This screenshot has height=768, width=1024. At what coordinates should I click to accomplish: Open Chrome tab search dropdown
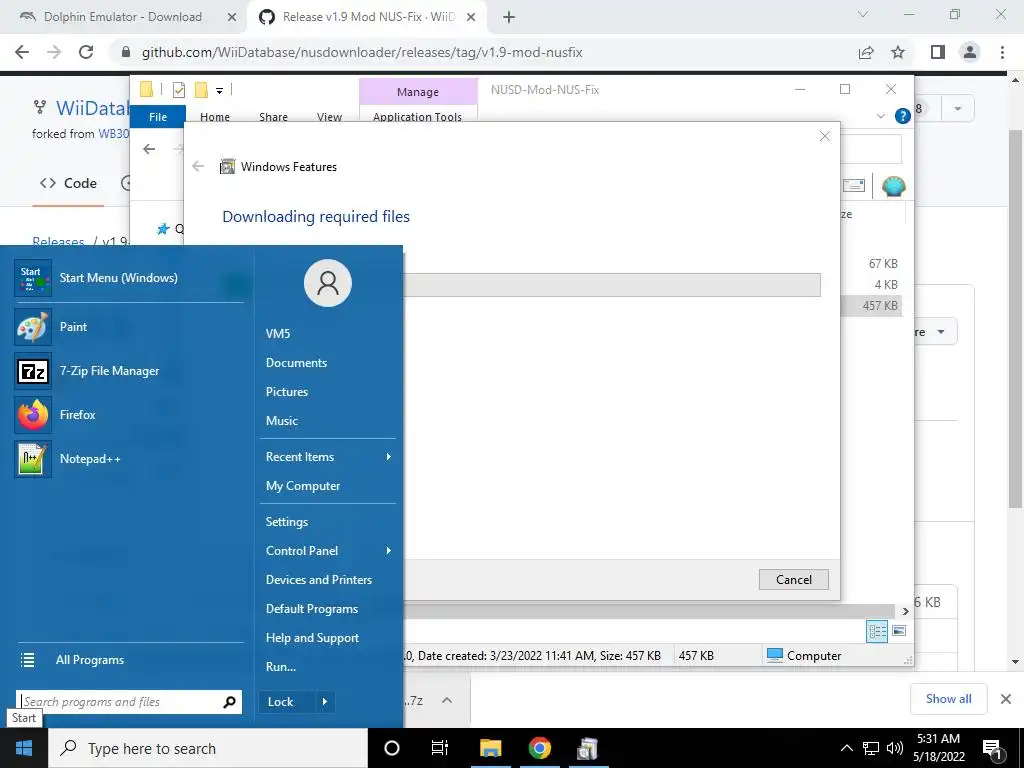point(863,14)
